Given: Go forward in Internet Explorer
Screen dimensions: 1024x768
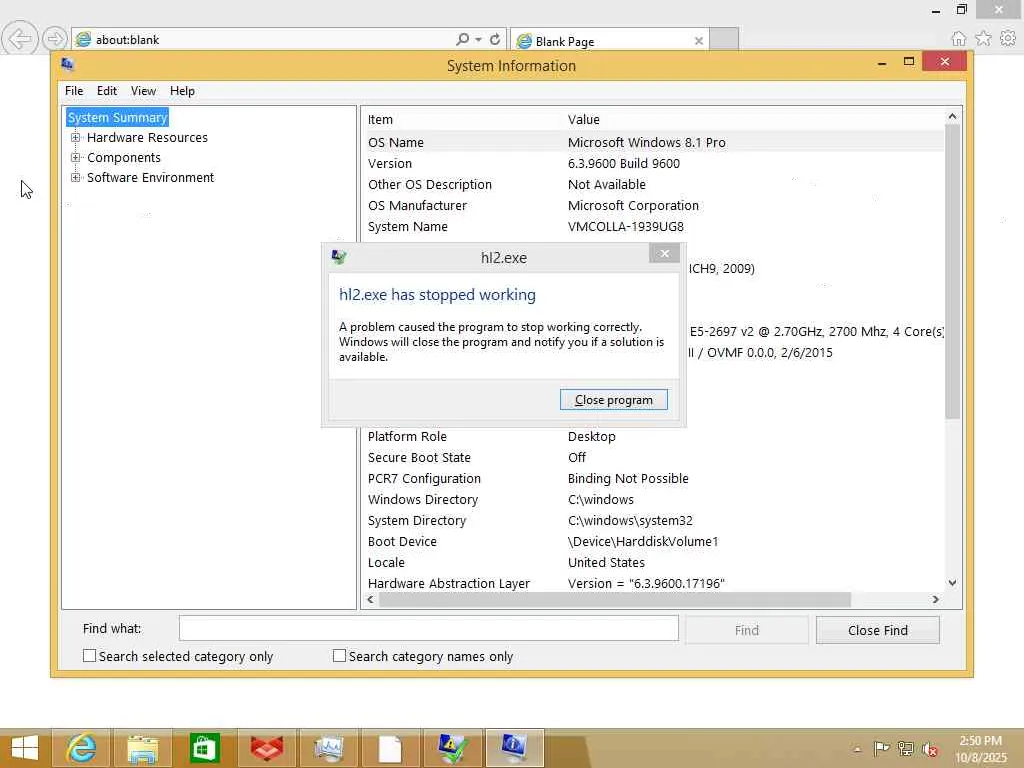Looking at the screenshot, I should pos(55,39).
